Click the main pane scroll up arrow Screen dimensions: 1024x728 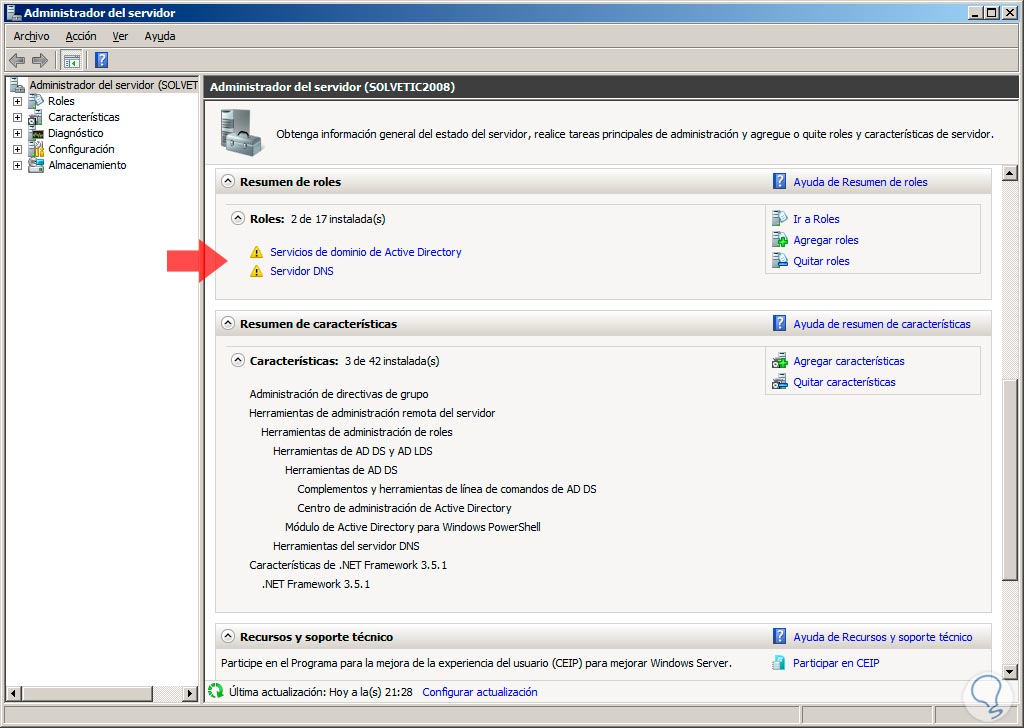coord(1010,174)
